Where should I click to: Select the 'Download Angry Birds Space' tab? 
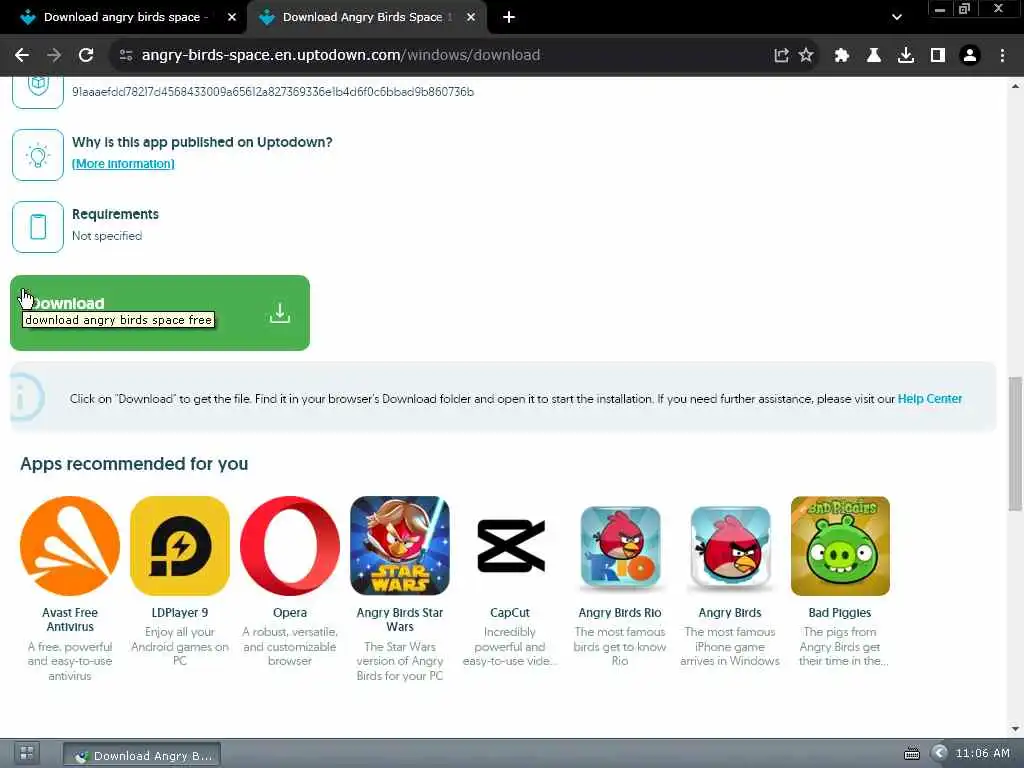(366, 18)
